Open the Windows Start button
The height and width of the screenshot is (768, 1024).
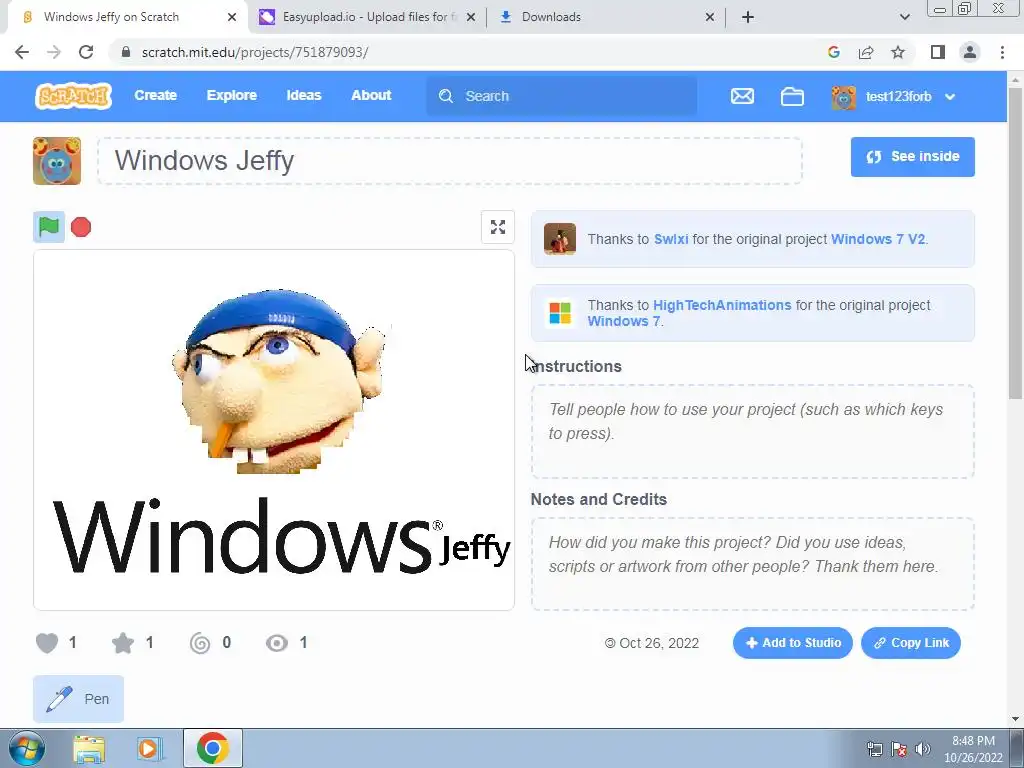tap(26, 748)
